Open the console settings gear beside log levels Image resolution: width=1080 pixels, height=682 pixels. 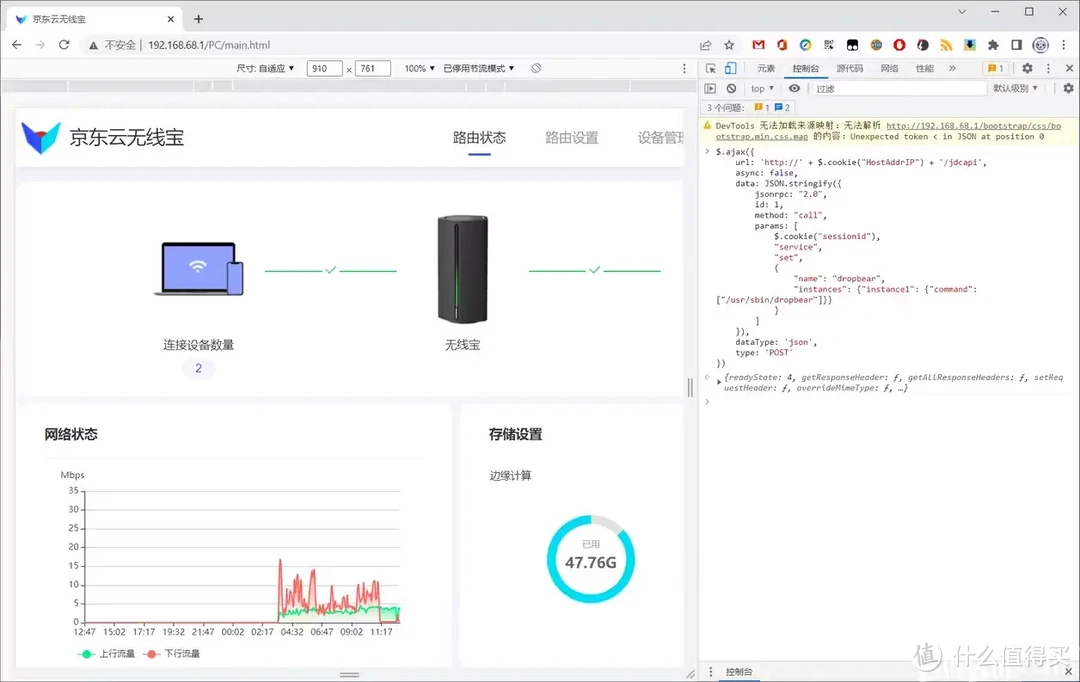(1067, 89)
